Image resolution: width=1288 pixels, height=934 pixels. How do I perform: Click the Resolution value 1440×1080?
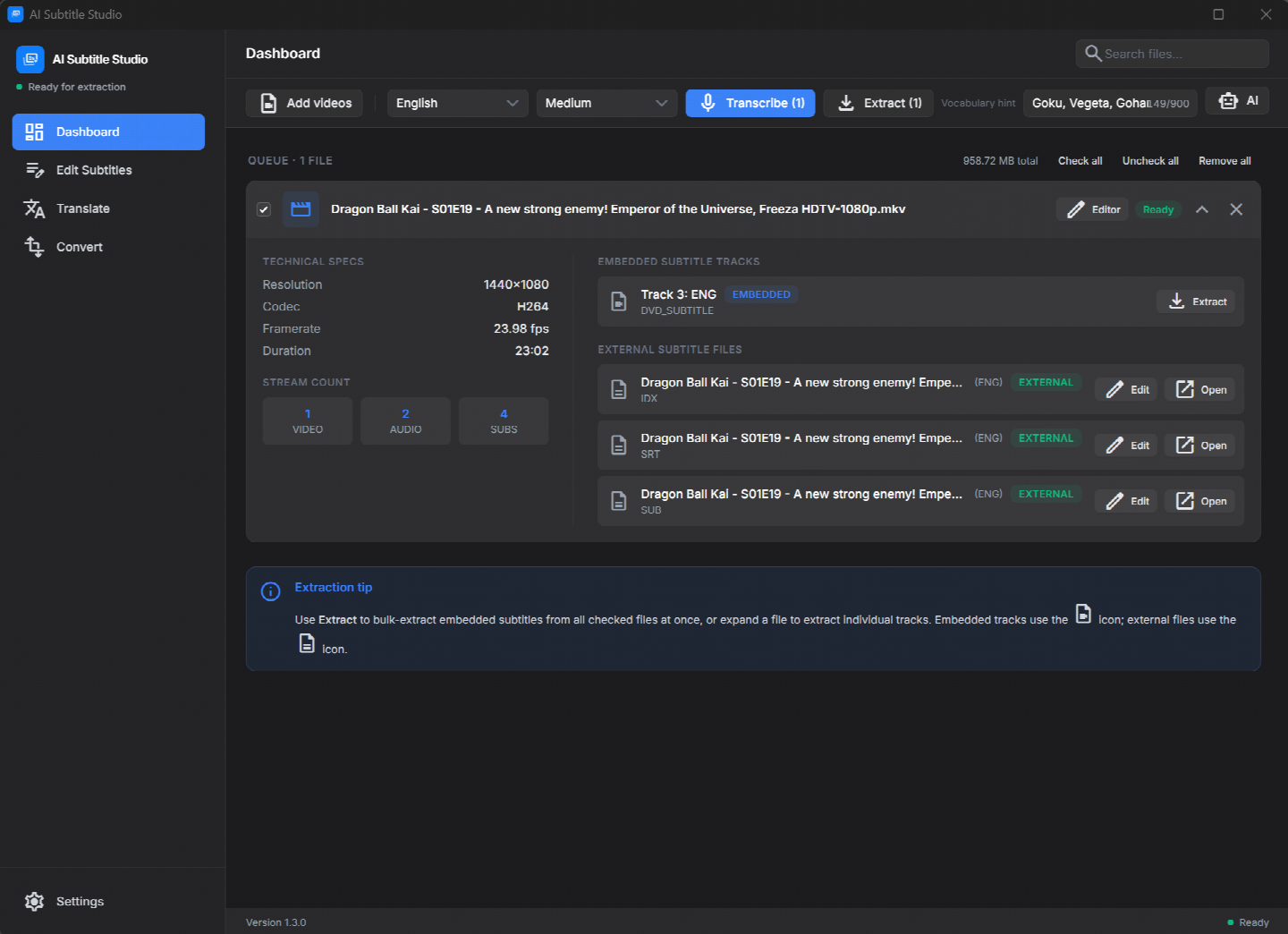coord(516,284)
